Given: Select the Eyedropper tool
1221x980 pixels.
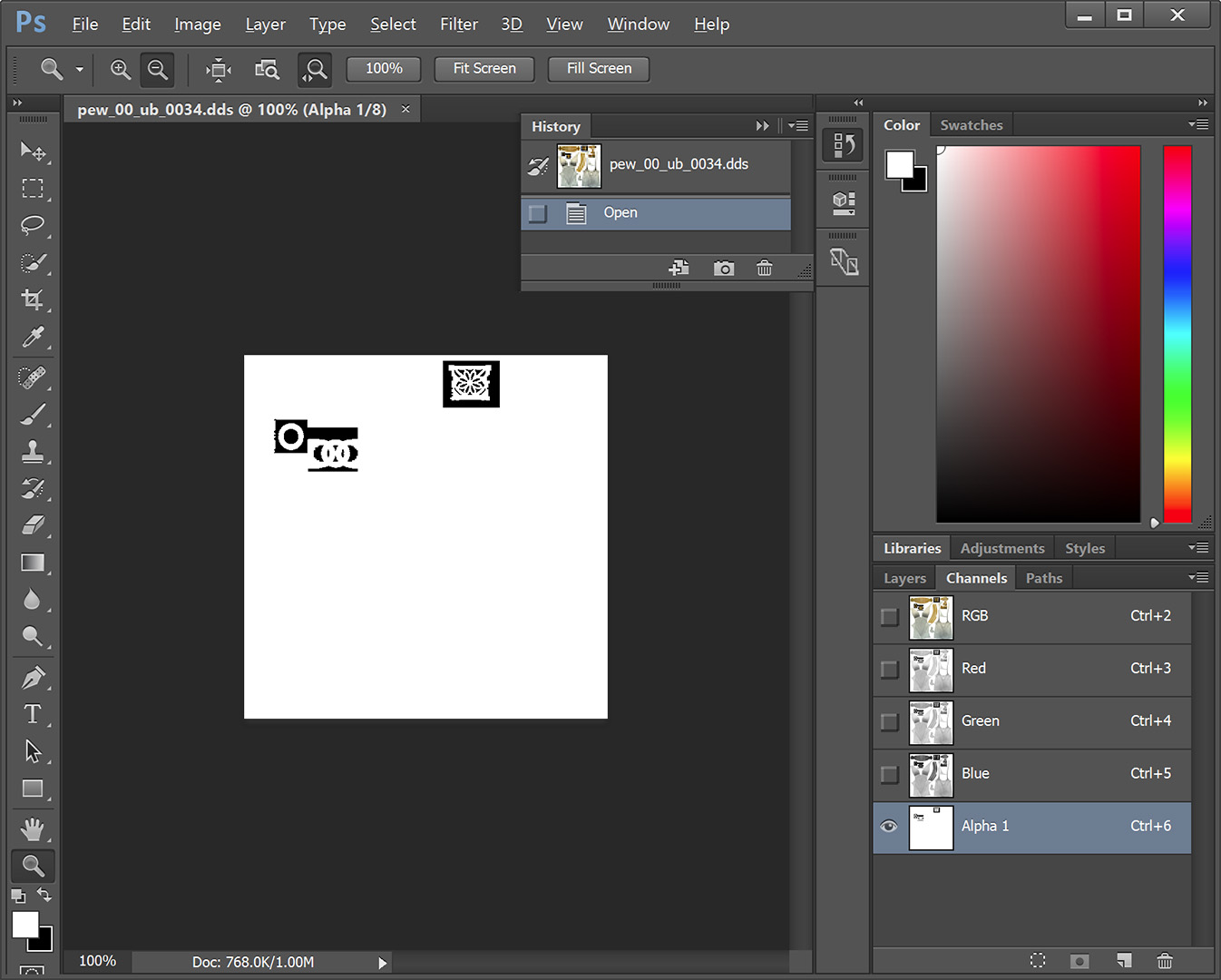Looking at the screenshot, I should 33,338.
